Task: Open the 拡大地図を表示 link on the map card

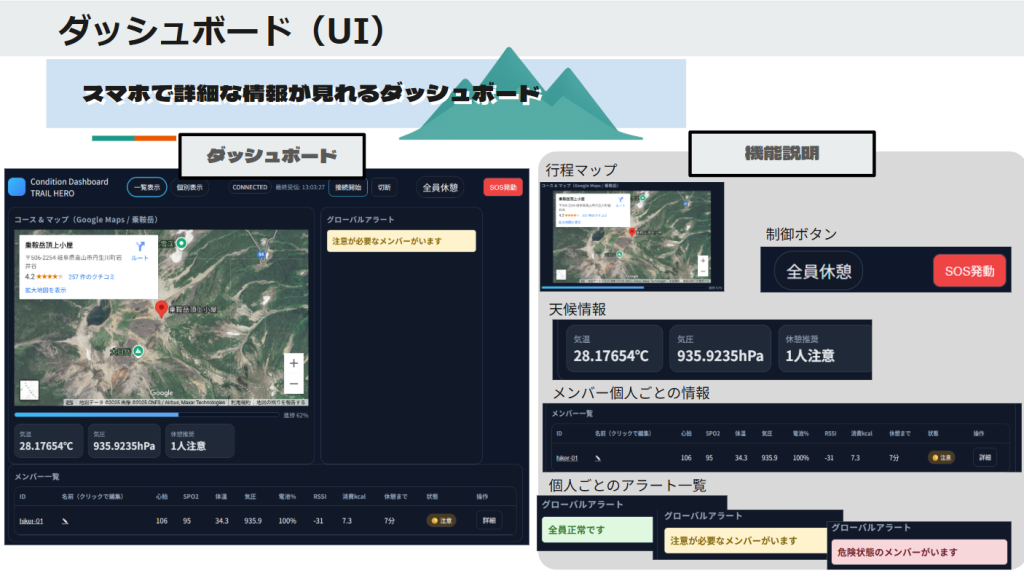Action: 46,289
